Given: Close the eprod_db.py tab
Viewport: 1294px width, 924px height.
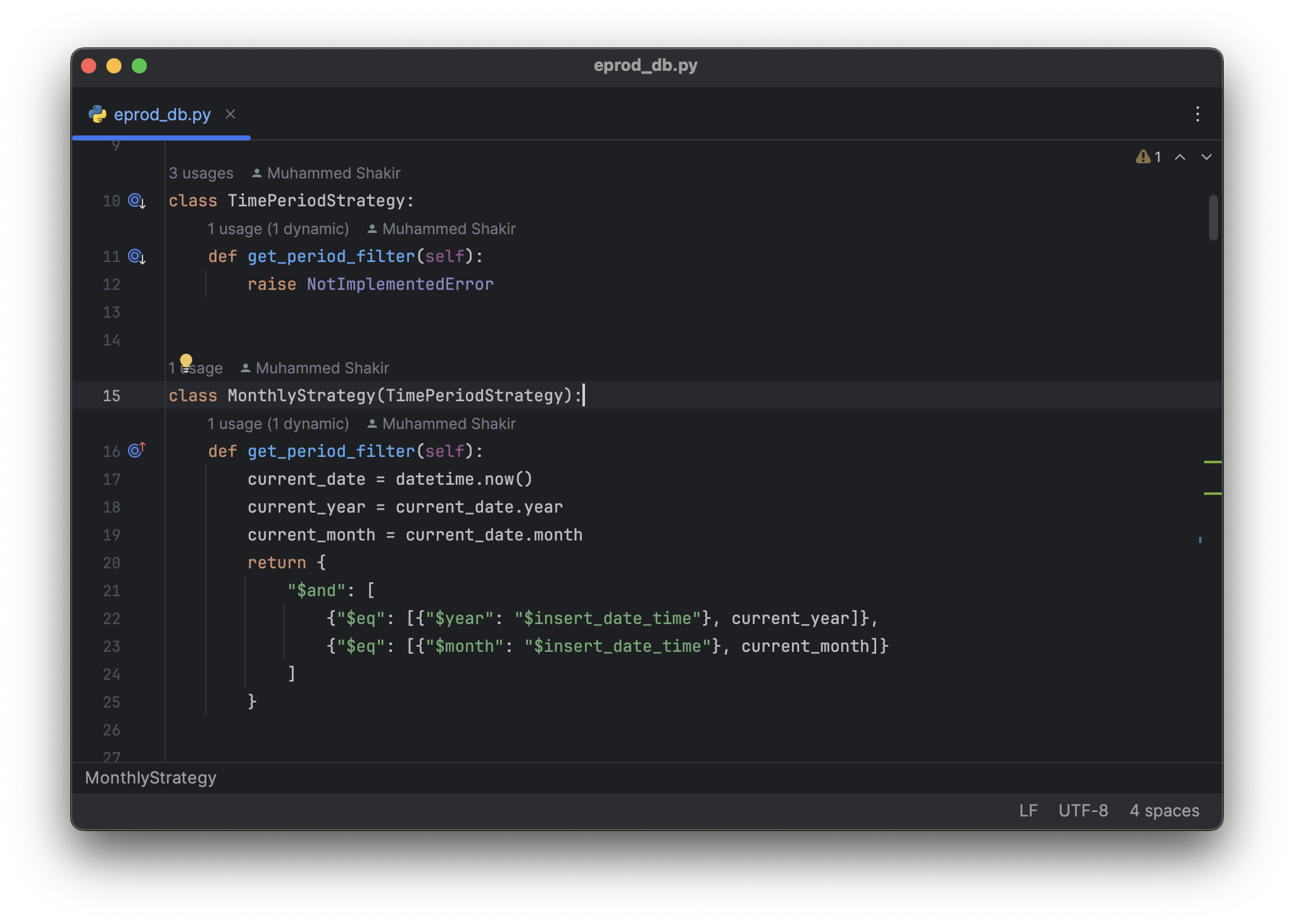Looking at the screenshot, I should tap(230, 114).
